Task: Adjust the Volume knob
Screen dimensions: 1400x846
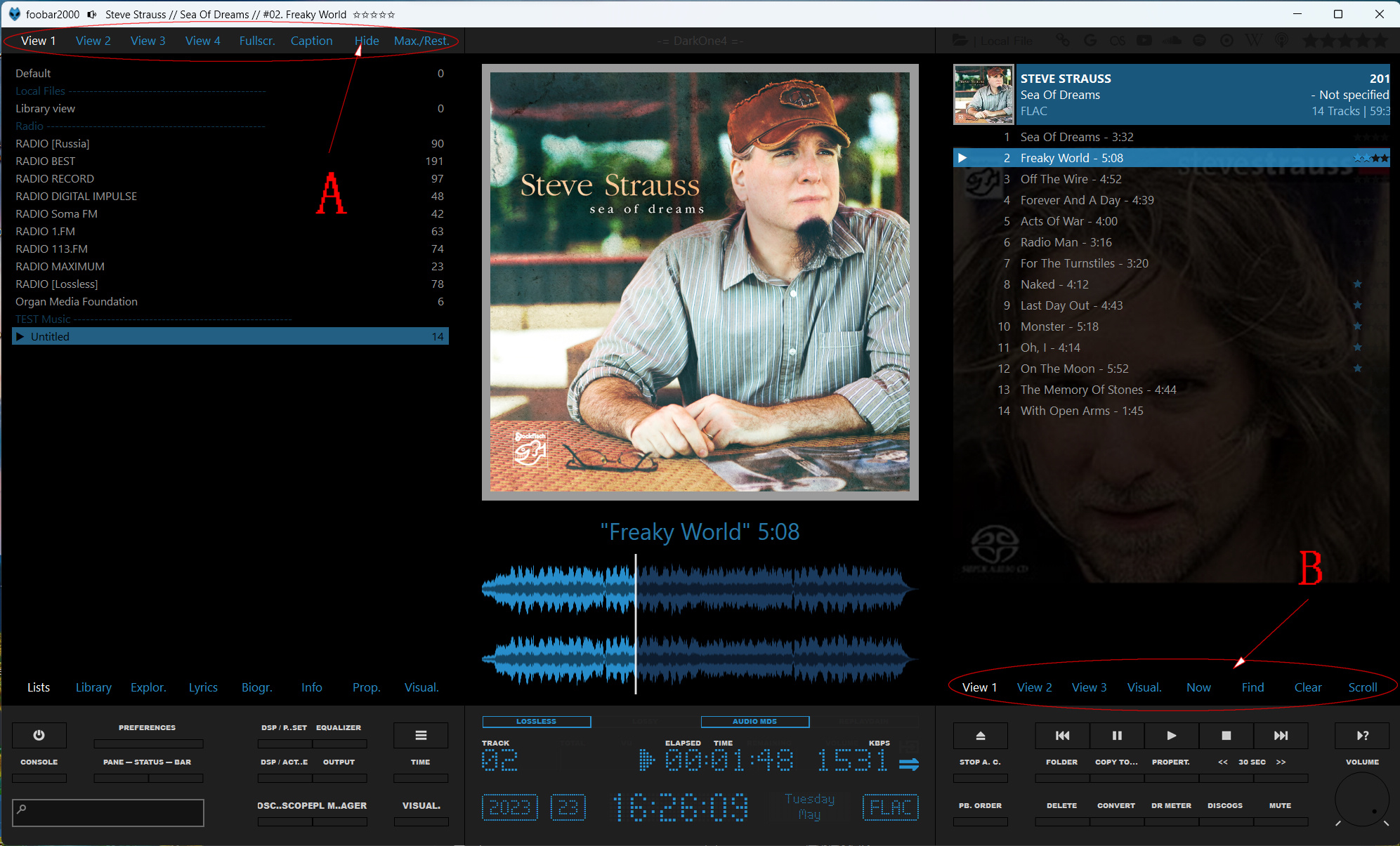Action: tap(1361, 800)
